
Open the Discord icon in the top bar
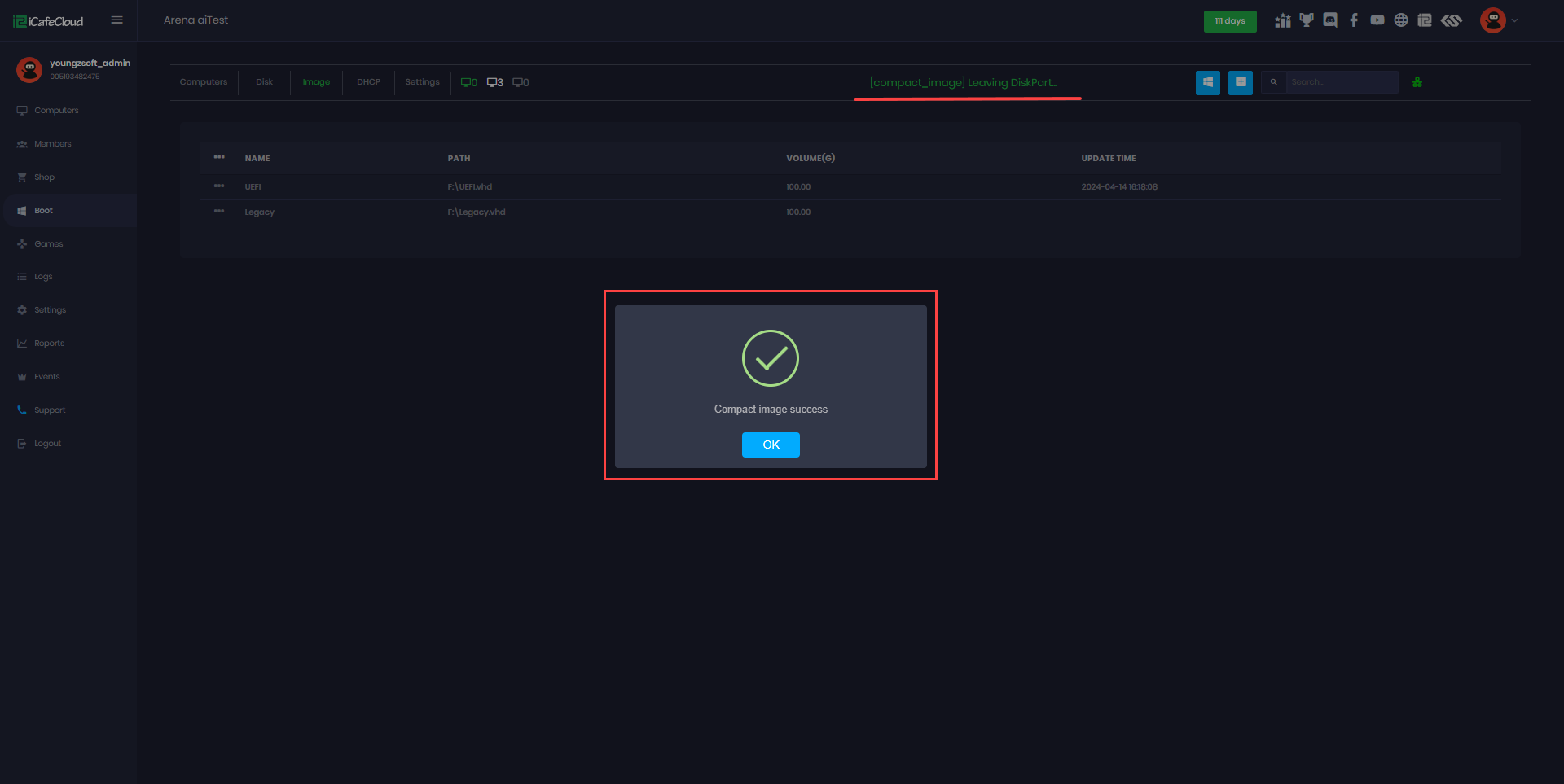pyautogui.click(x=1331, y=20)
